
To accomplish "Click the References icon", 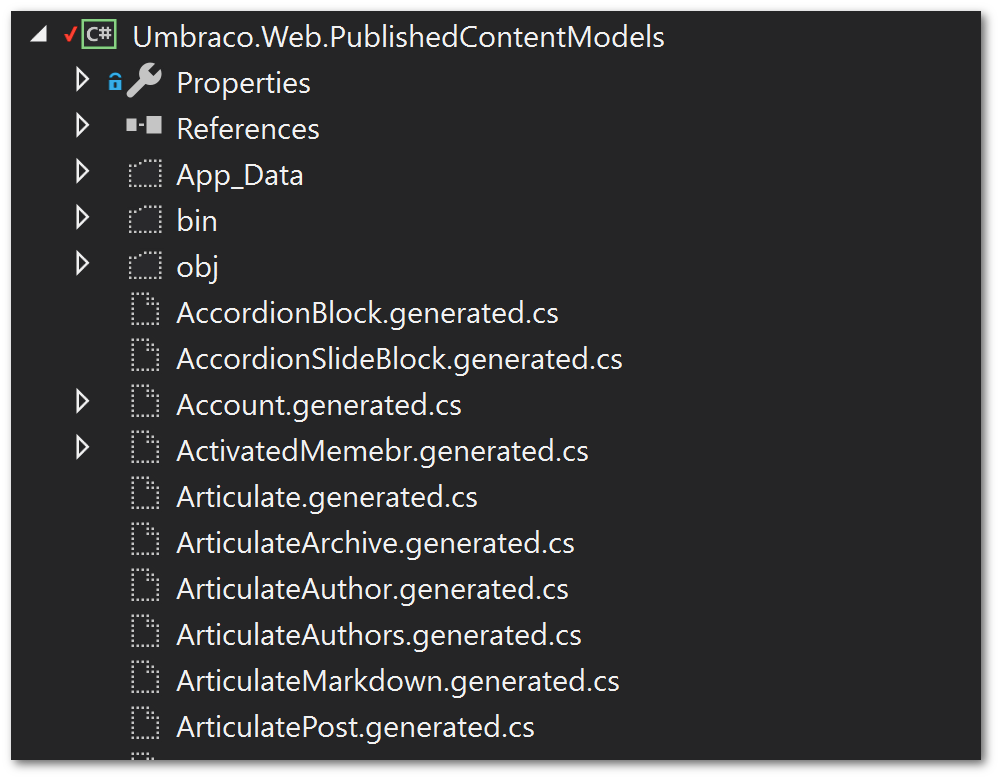I will click(145, 127).
